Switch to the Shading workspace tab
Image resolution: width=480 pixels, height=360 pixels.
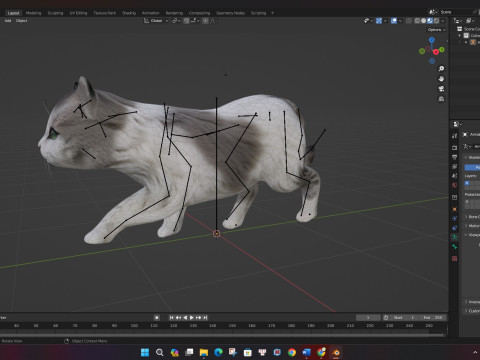[x=129, y=13]
